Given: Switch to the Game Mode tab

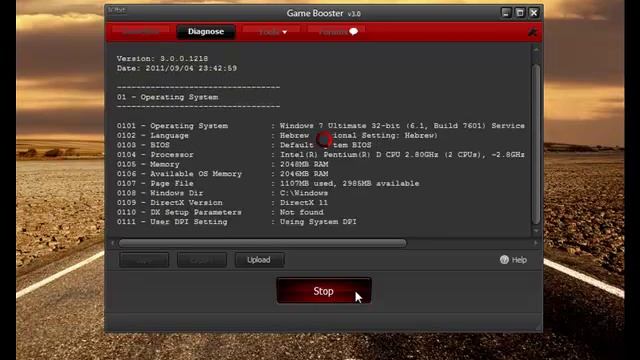Looking at the screenshot, I should (140, 31).
